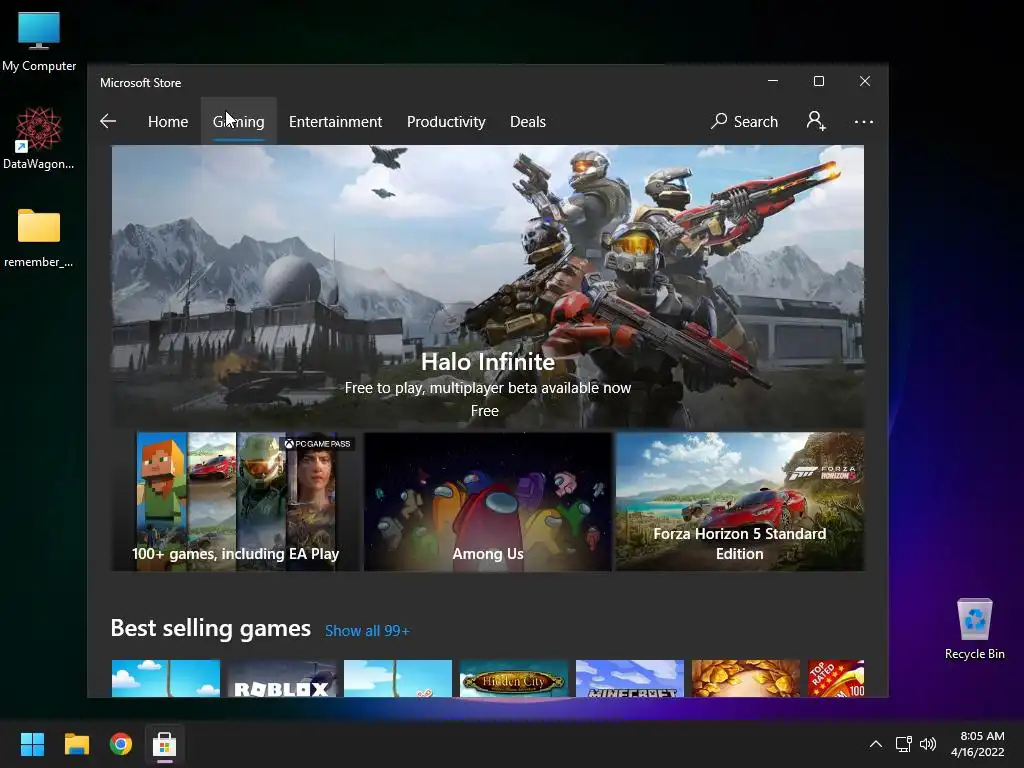Open the sign-in account icon
This screenshot has width=1024, height=768.
[816, 121]
